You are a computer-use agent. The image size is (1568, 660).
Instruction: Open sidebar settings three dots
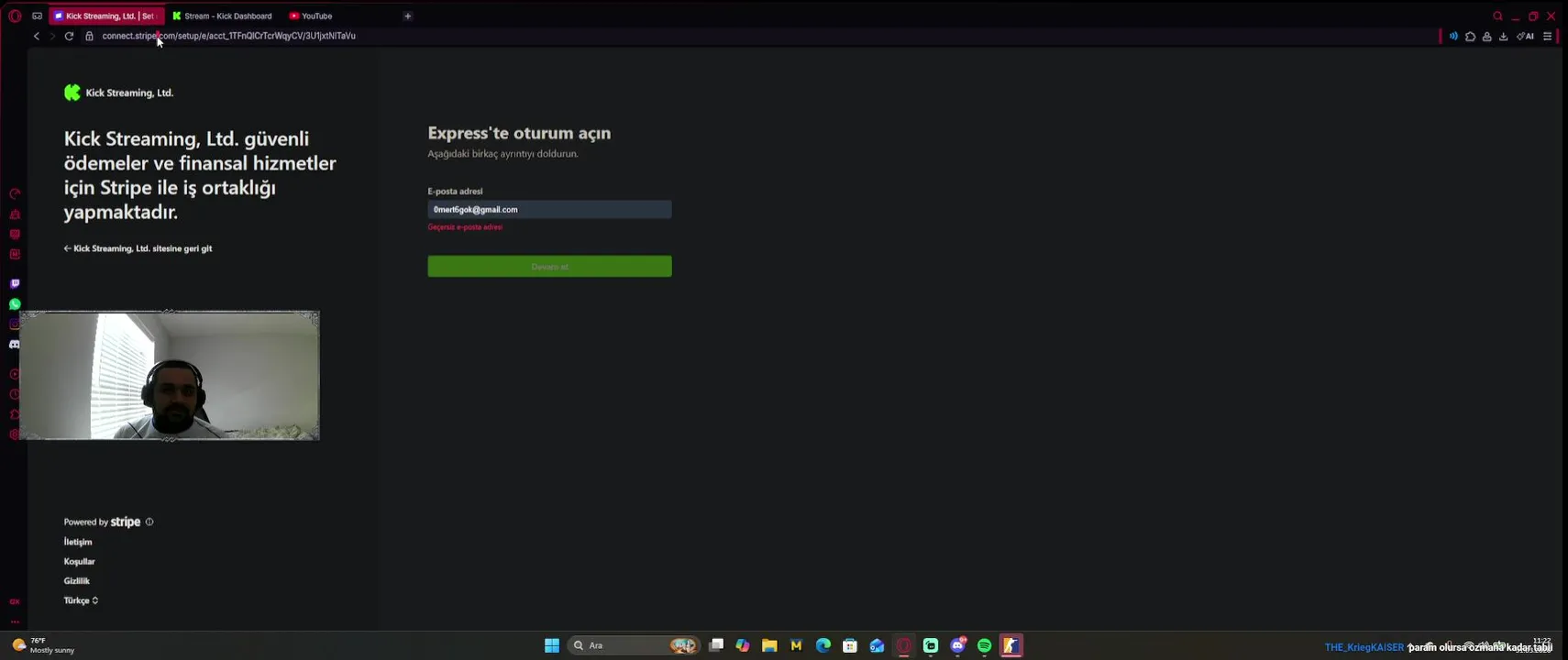[x=15, y=621]
